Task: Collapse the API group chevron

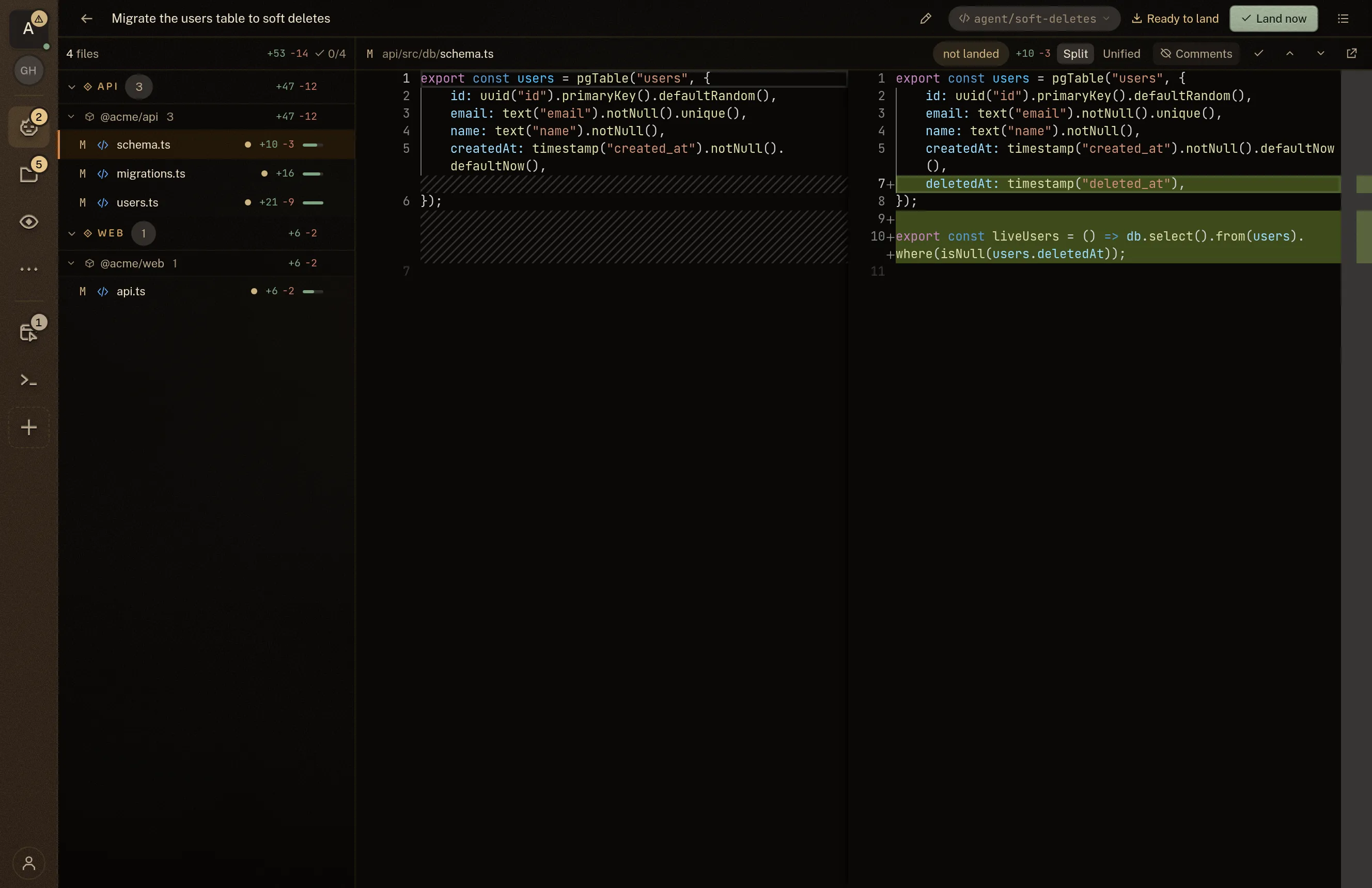Action: 71,86
